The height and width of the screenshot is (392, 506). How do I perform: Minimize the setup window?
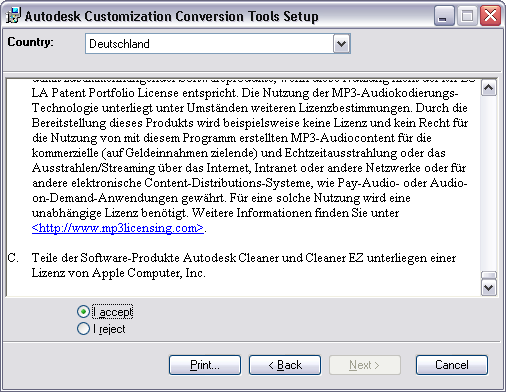[444, 16]
